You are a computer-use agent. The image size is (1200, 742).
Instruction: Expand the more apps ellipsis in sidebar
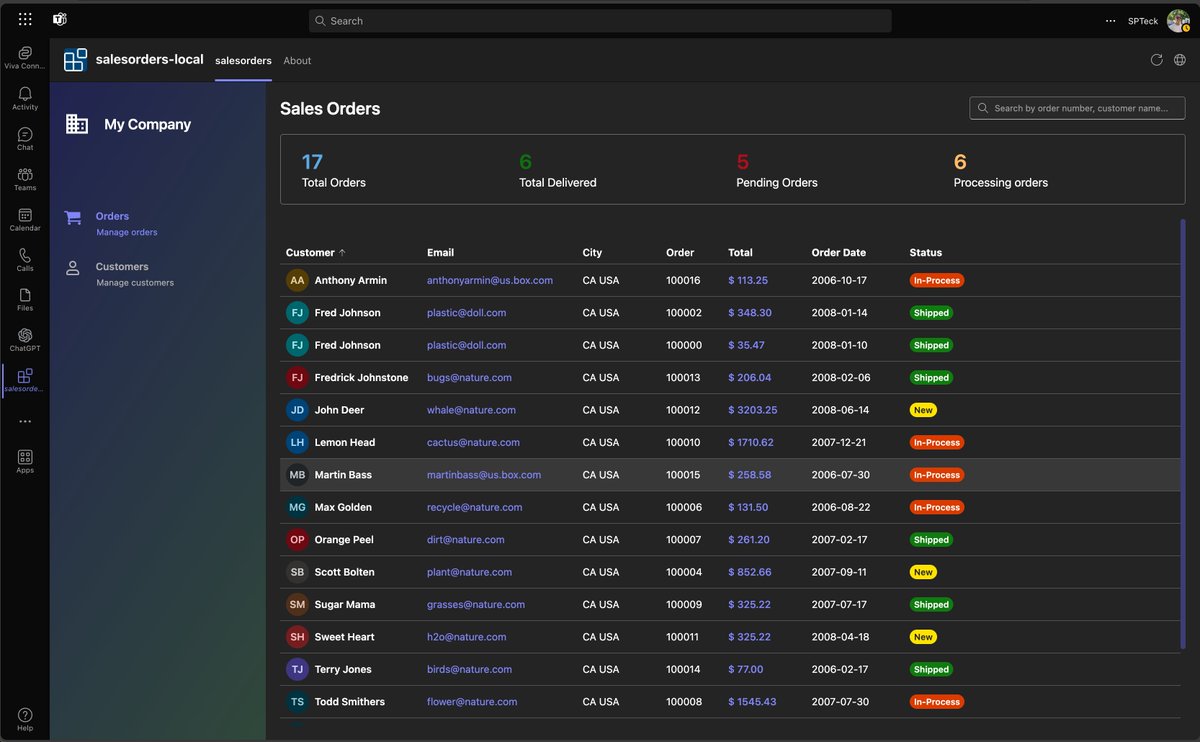tap(24, 420)
